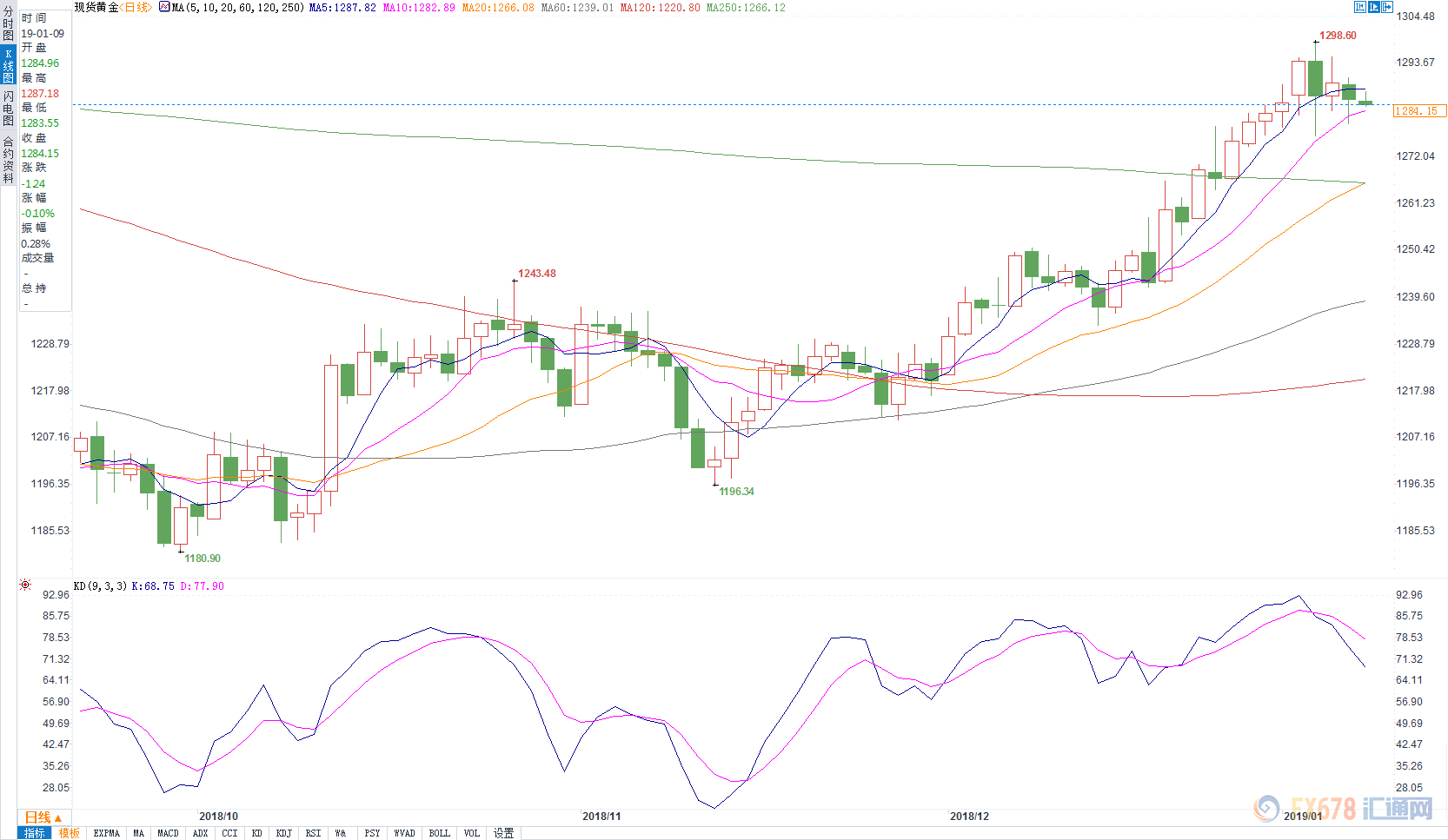Screen dimensions: 1448x840
Task: Switch to the 模板 tab
Action: pos(70,833)
